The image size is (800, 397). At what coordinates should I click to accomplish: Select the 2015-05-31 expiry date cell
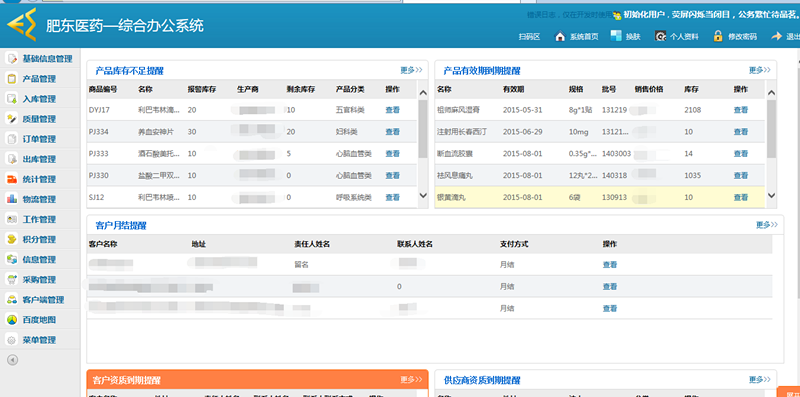point(522,110)
